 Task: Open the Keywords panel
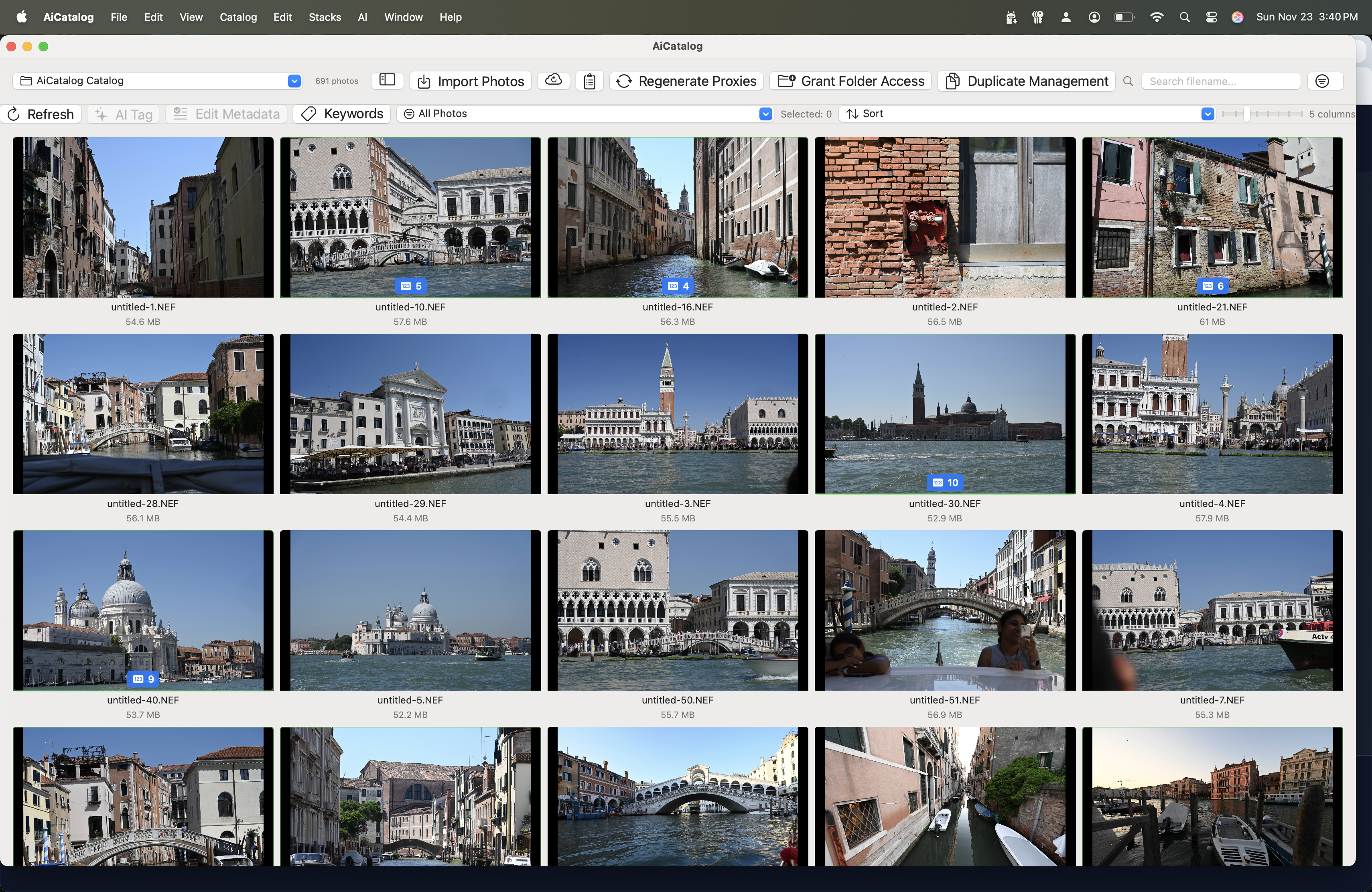tap(343, 114)
